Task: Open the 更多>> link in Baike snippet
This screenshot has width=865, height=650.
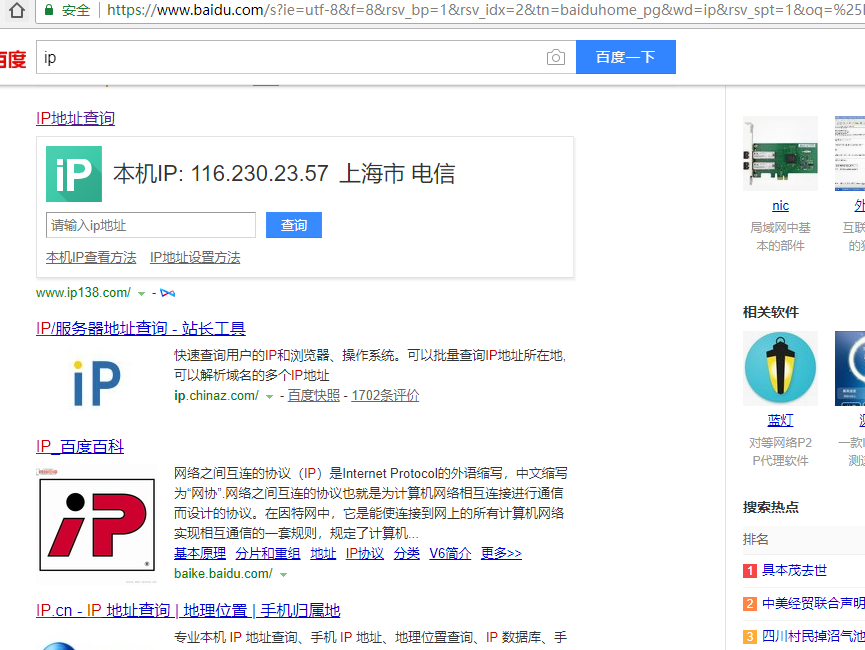Action: coord(500,552)
